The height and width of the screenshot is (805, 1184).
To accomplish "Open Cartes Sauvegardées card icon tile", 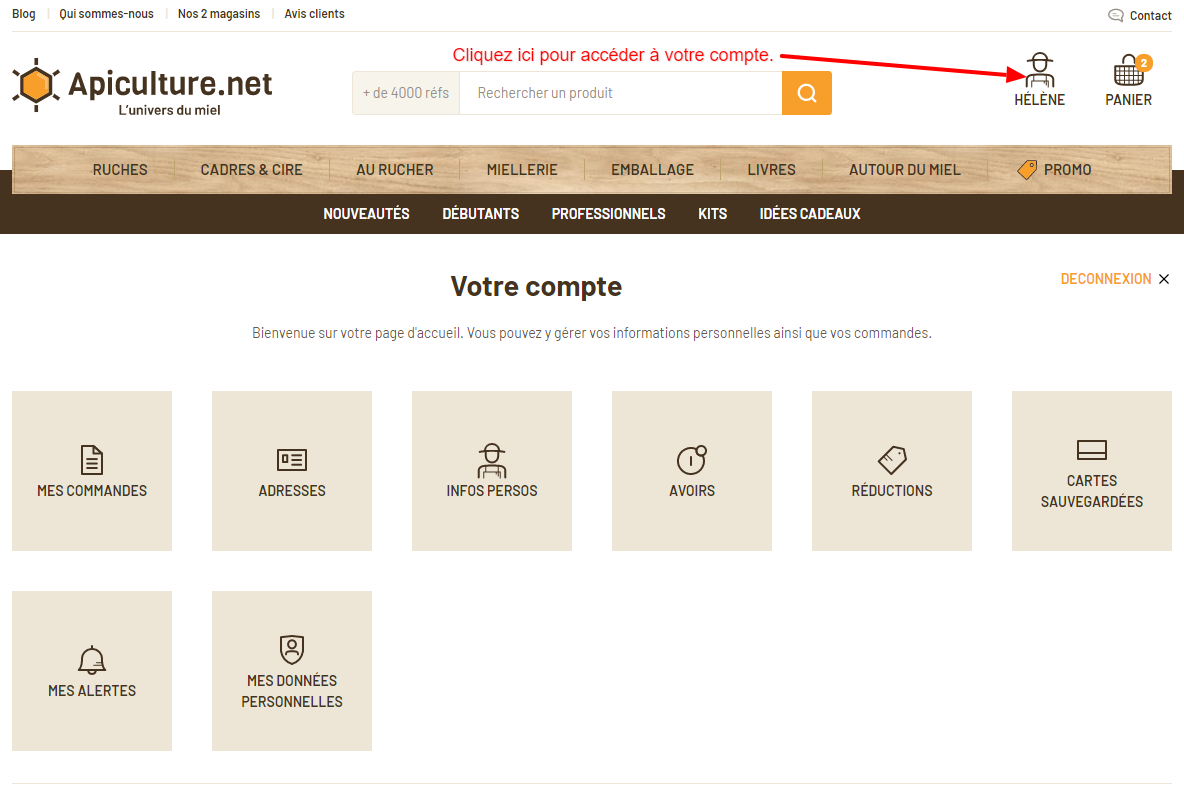I will [x=1091, y=450].
